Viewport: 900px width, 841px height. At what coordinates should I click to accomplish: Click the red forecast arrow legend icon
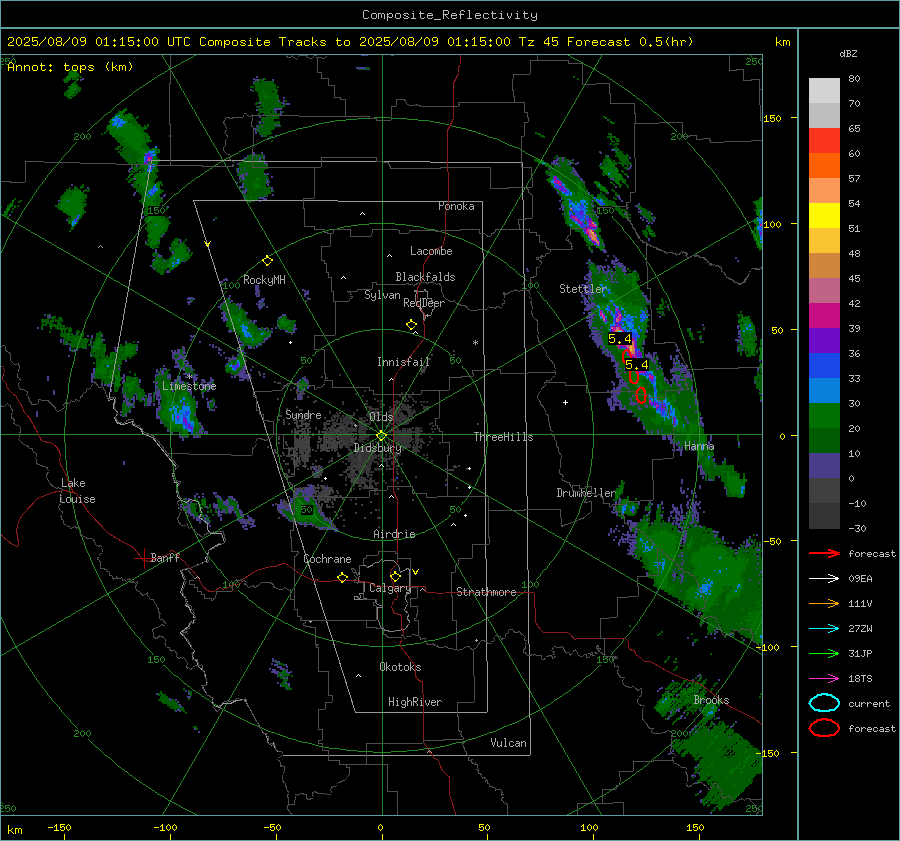coord(824,553)
